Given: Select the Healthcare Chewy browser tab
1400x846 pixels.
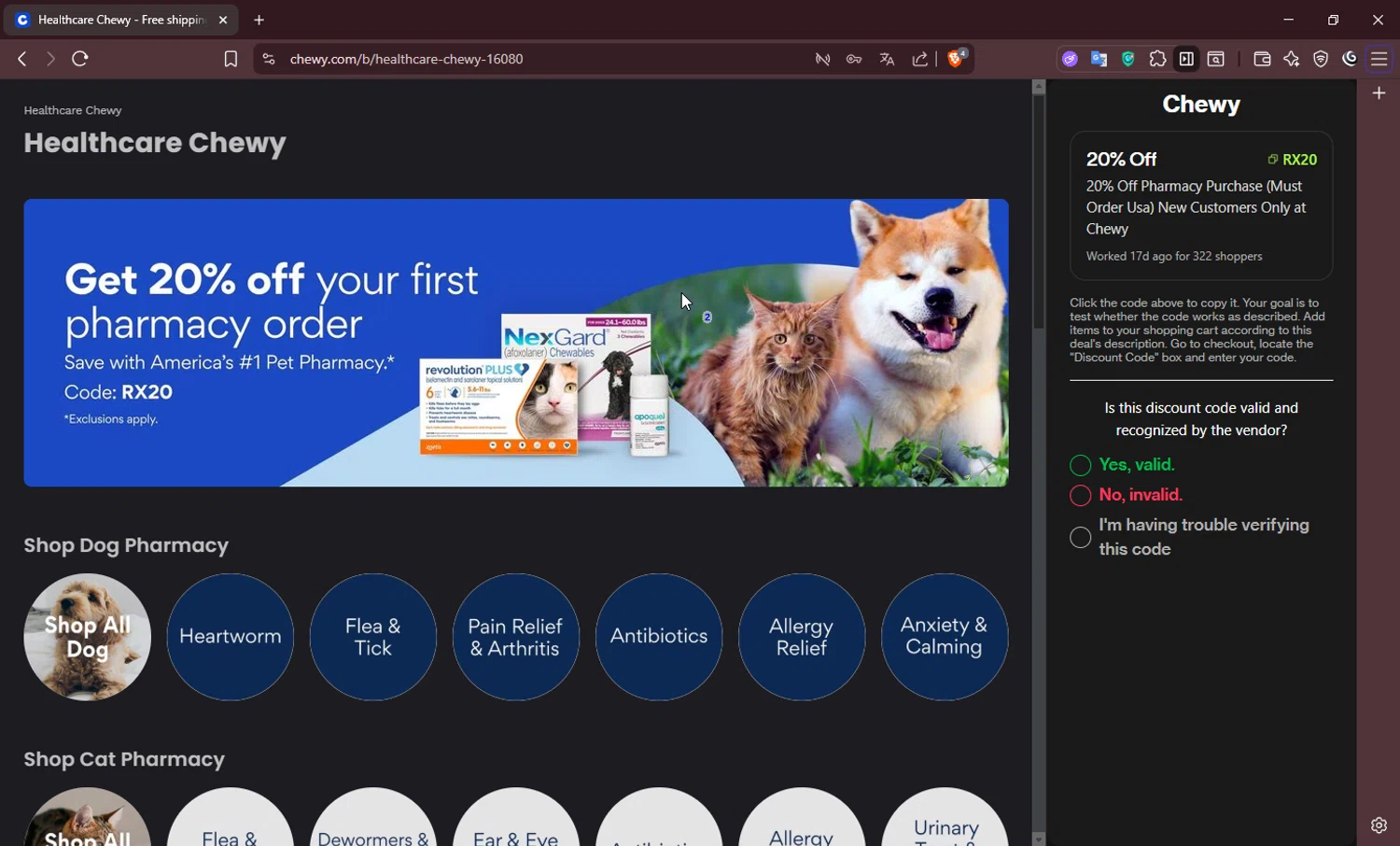Looking at the screenshot, I should click(x=121, y=20).
